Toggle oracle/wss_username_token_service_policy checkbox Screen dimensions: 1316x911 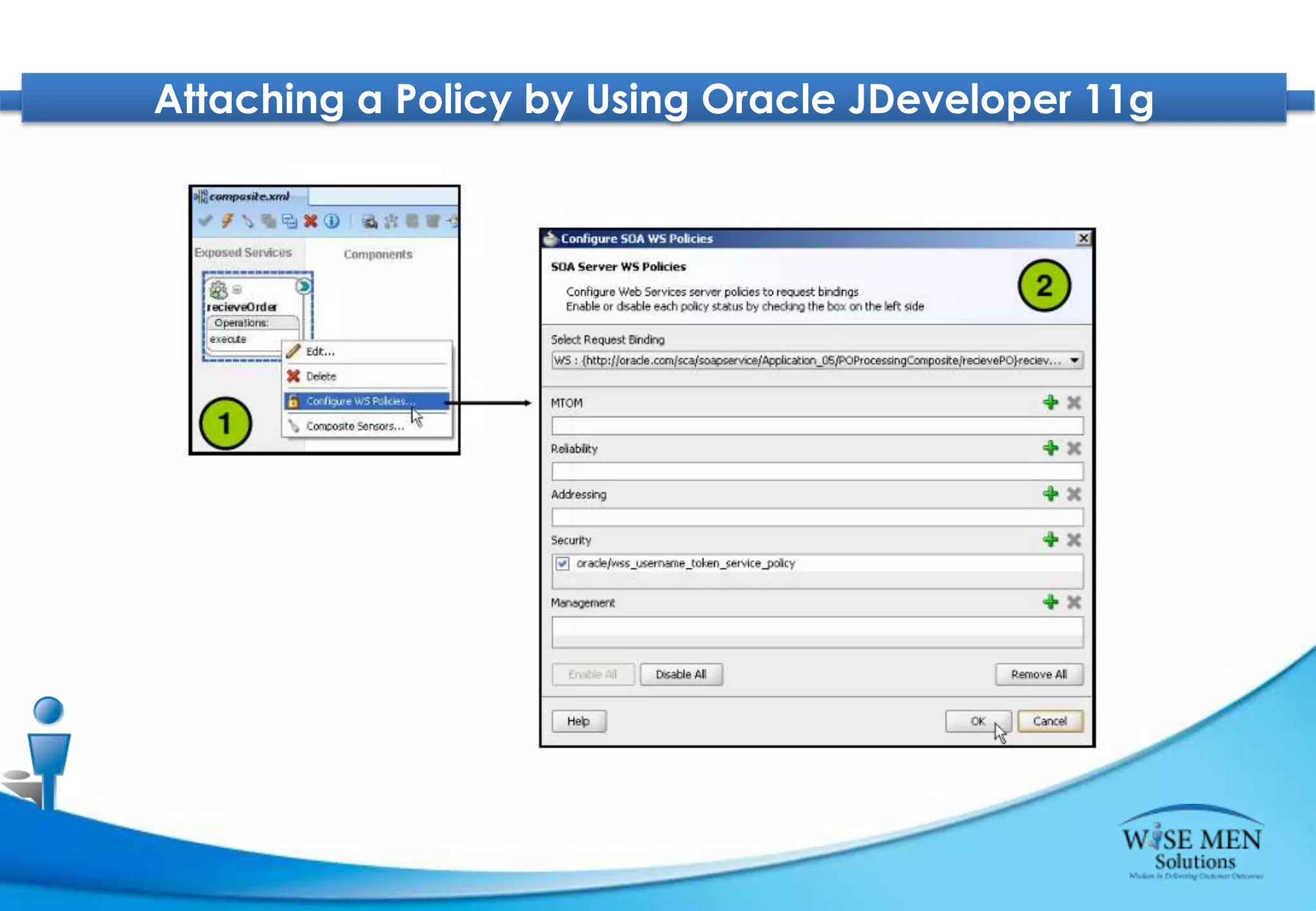(x=562, y=563)
